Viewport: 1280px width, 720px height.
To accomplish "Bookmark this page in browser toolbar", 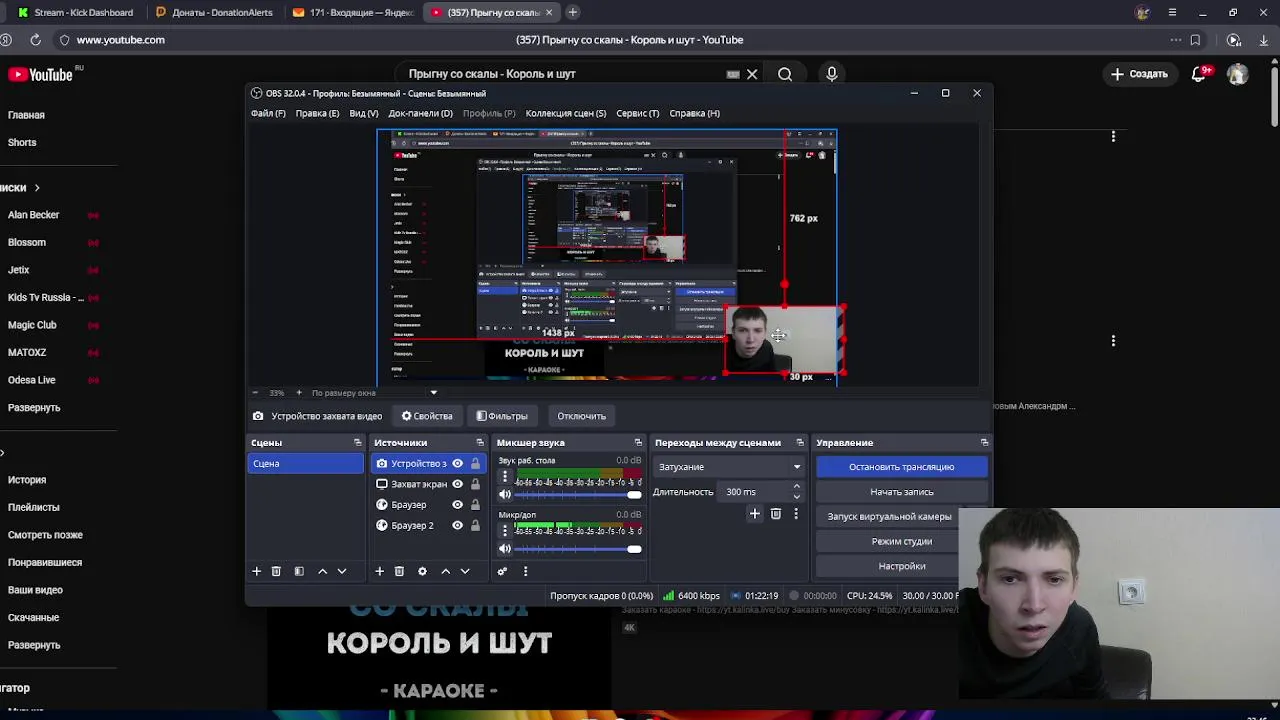I will [x=1195, y=40].
